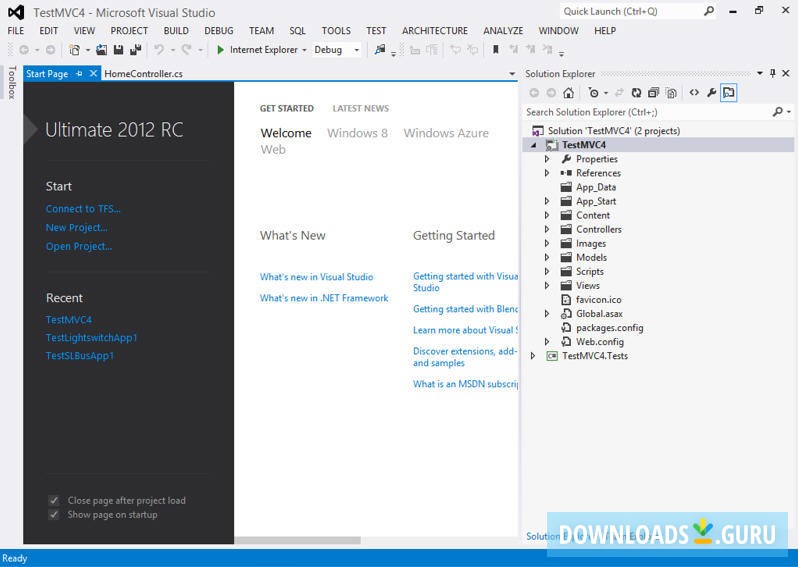Open the document tabs list dropdown arrow

pos(512,74)
